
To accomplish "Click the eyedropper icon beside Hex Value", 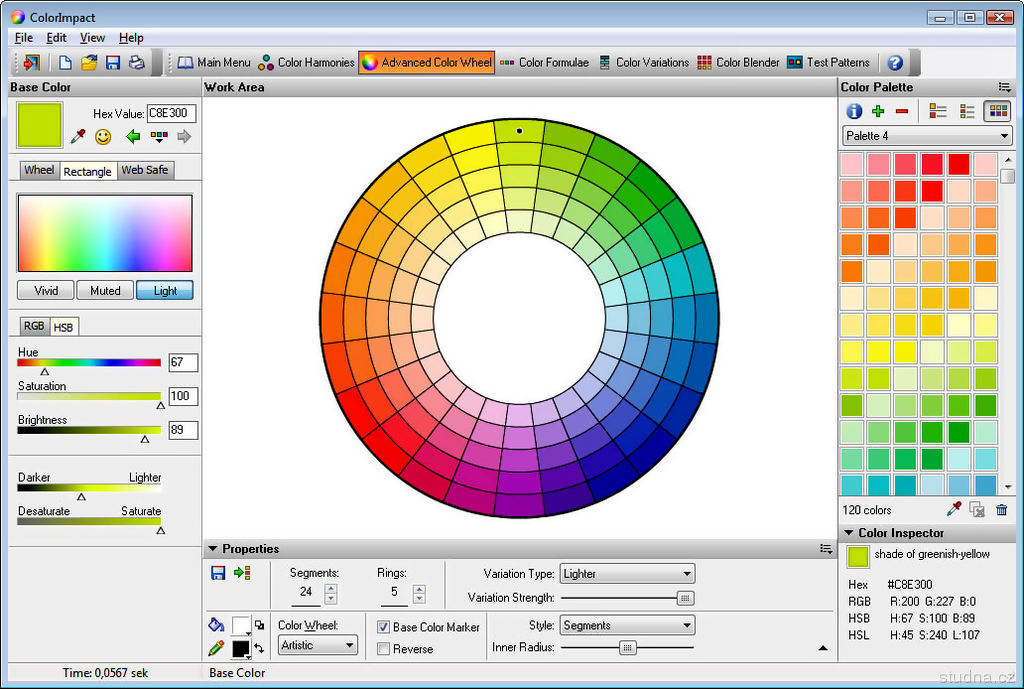I will [77, 136].
